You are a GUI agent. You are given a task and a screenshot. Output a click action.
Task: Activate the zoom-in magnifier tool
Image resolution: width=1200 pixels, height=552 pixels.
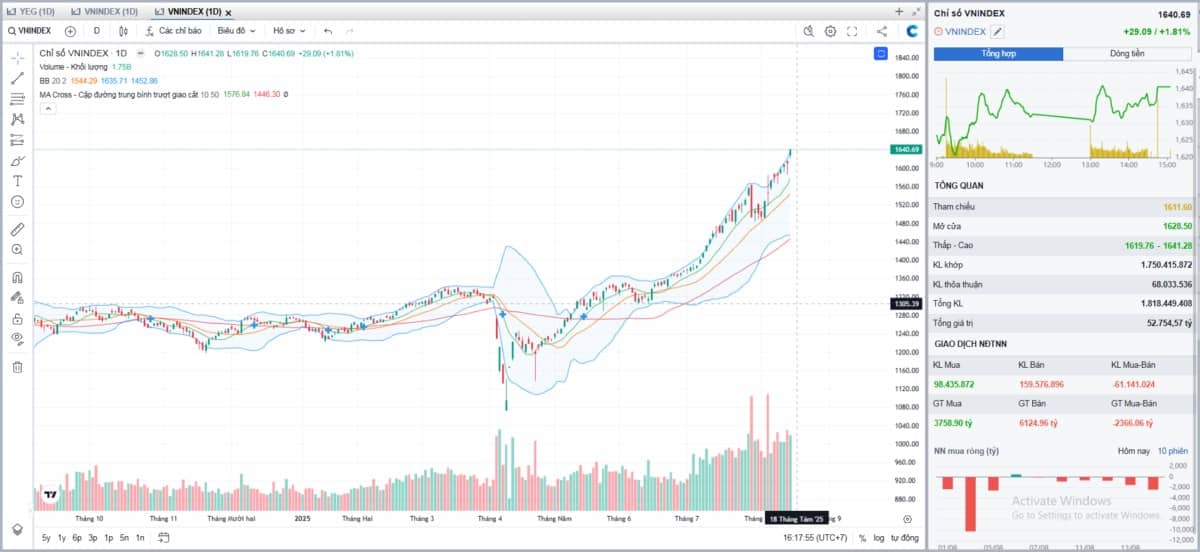17,249
